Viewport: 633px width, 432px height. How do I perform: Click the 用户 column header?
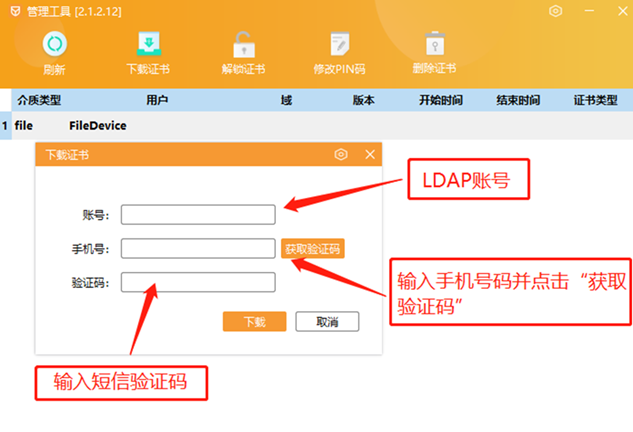[x=157, y=100]
